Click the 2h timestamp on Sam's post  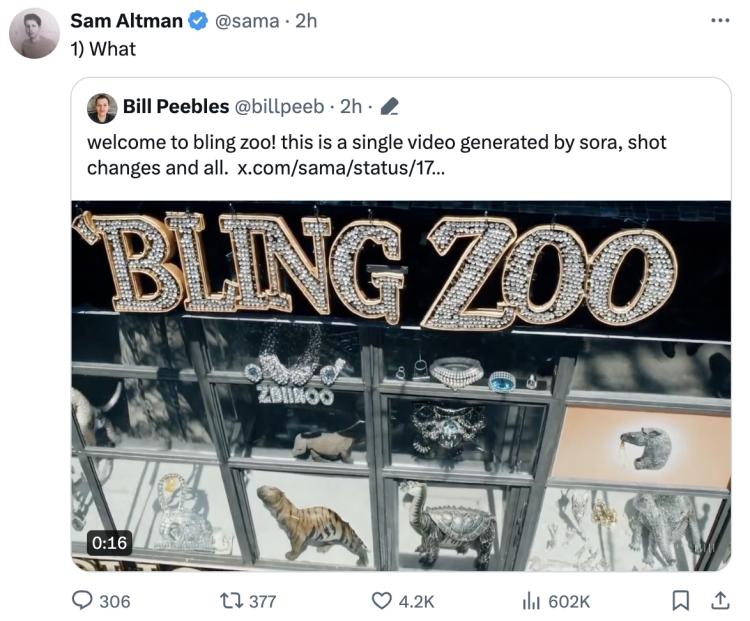[306, 21]
